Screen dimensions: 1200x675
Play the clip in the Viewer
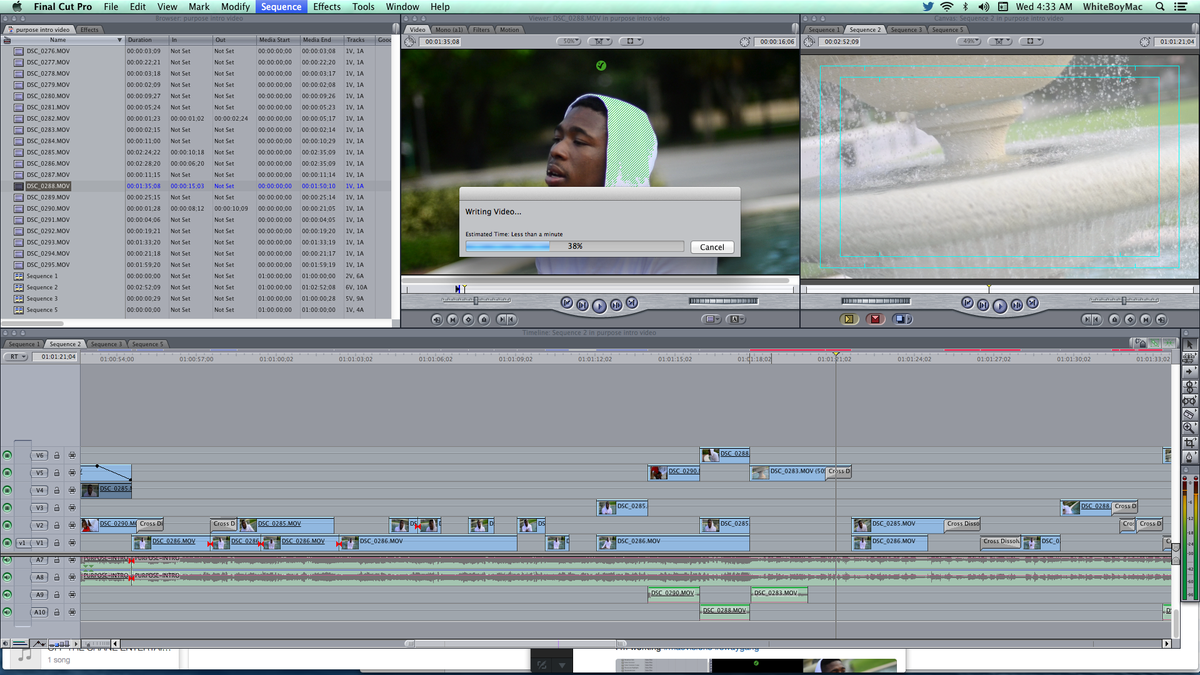(599, 304)
